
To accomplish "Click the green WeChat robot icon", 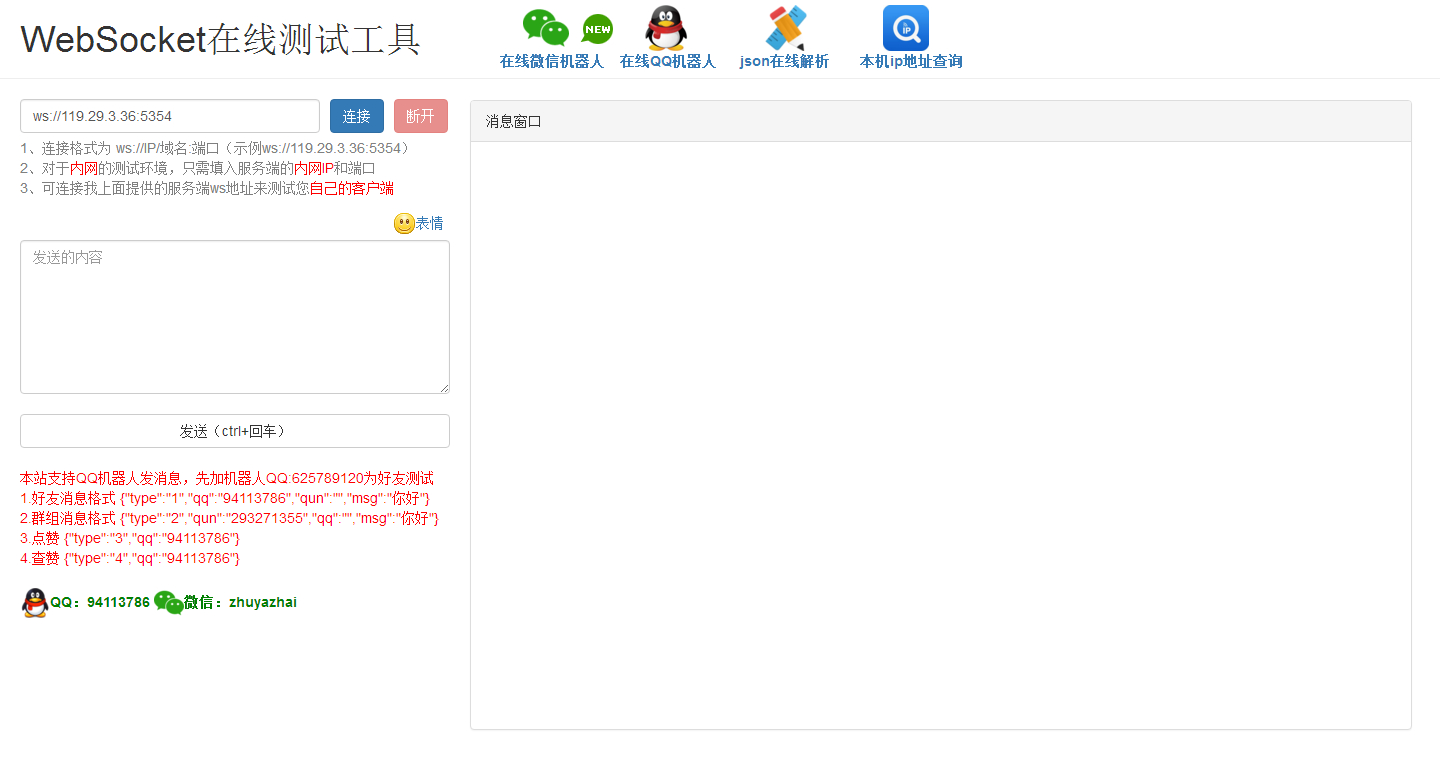I will tap(546, 28).
